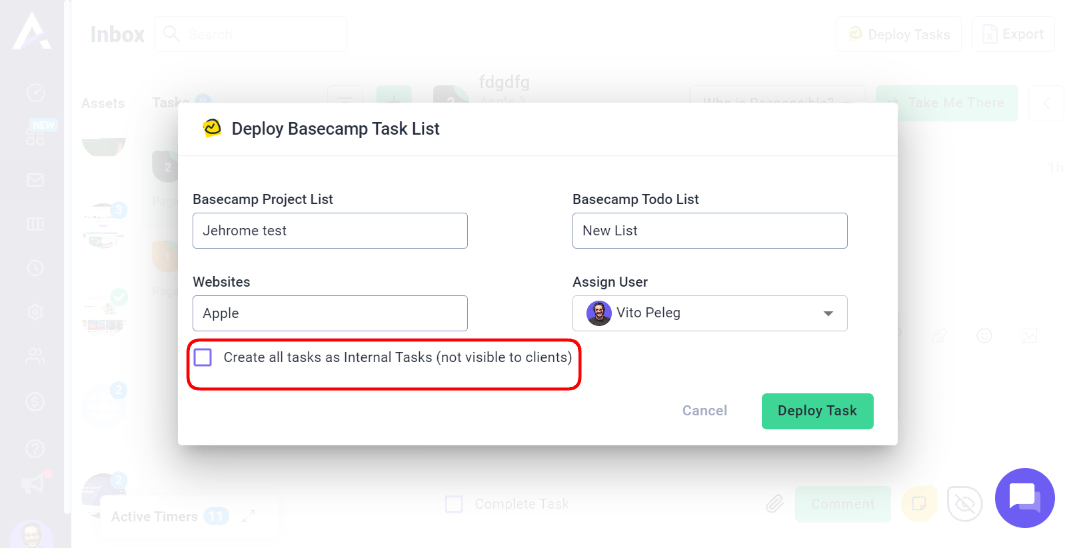Open the settings gear icon in sidebar
Image resolution: width=1075 pixels, height=548 pixels.
pyautogui.click(x=35, y=312)
